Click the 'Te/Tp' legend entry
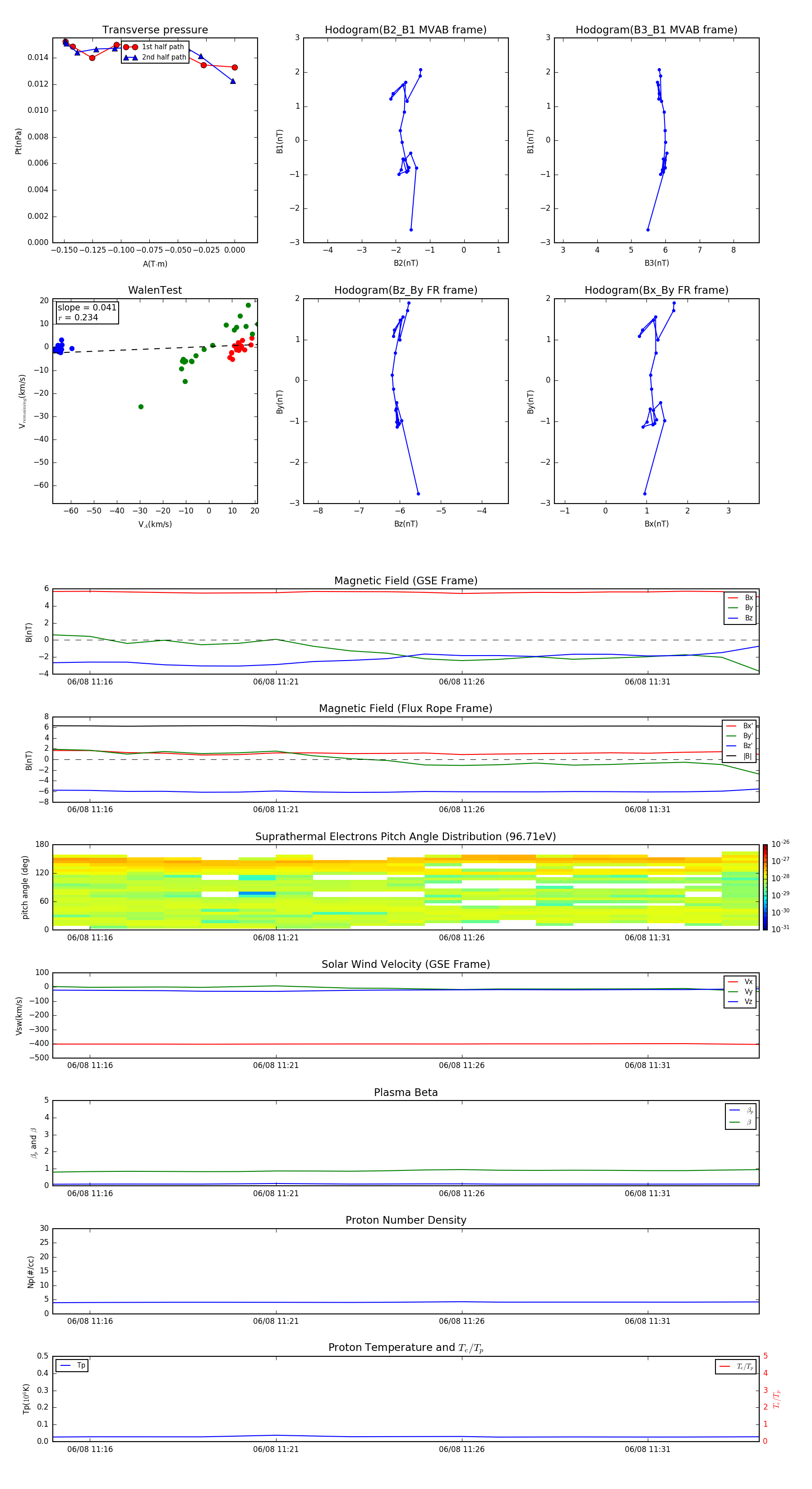 (736, 1366)
